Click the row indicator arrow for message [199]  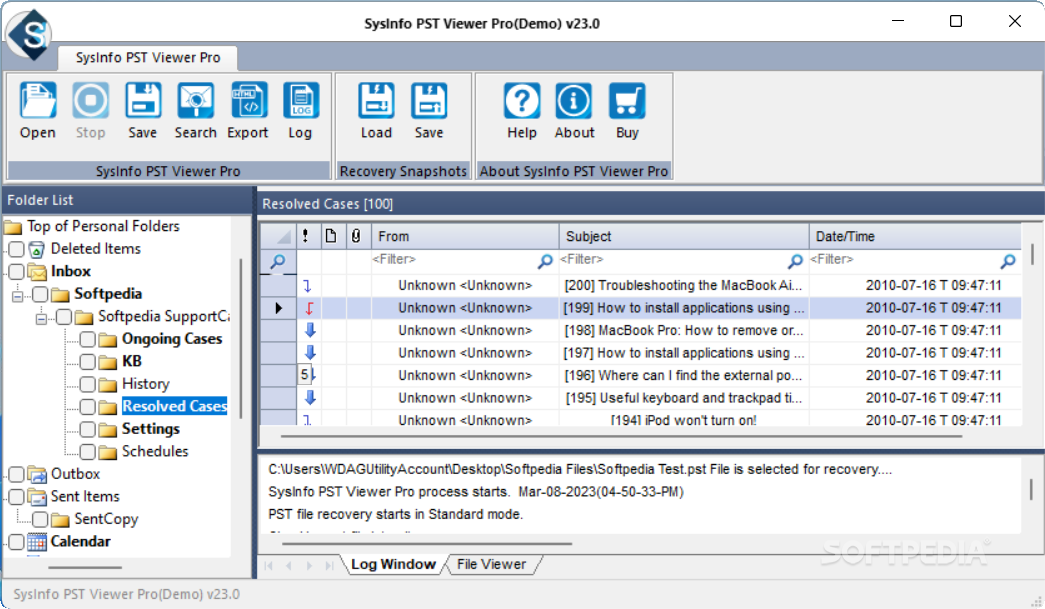pyautogui.click(x=279, y=308)
